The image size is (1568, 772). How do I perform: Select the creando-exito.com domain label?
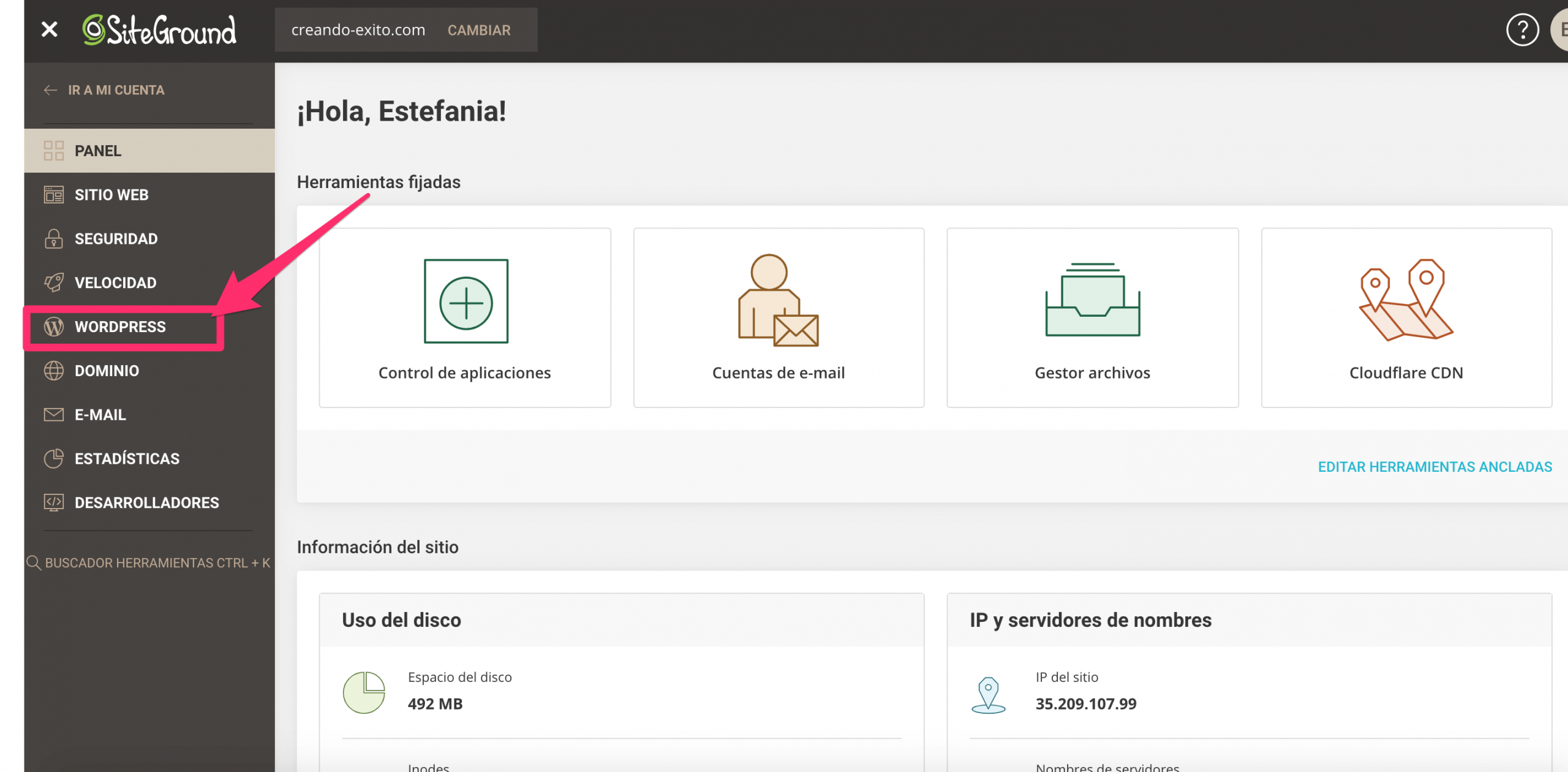358,30
